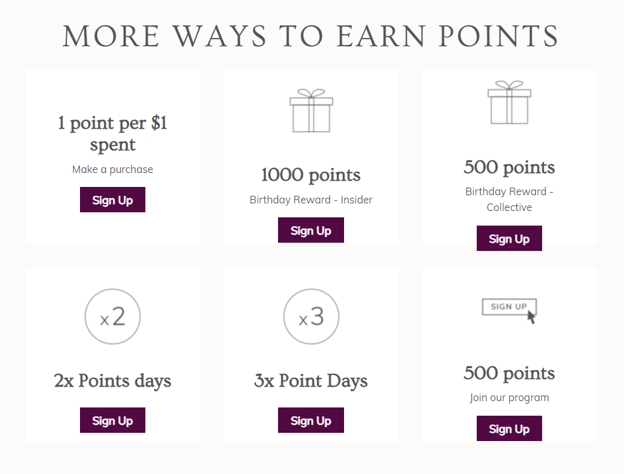Click the 'Join our program' text
This screenshot has width=624, height=474.
509,398
